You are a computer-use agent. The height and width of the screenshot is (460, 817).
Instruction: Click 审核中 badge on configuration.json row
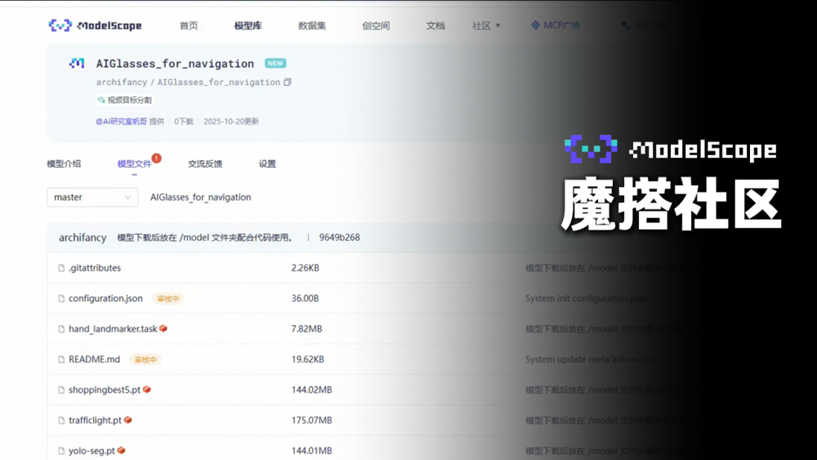click(x=168, y=299)
